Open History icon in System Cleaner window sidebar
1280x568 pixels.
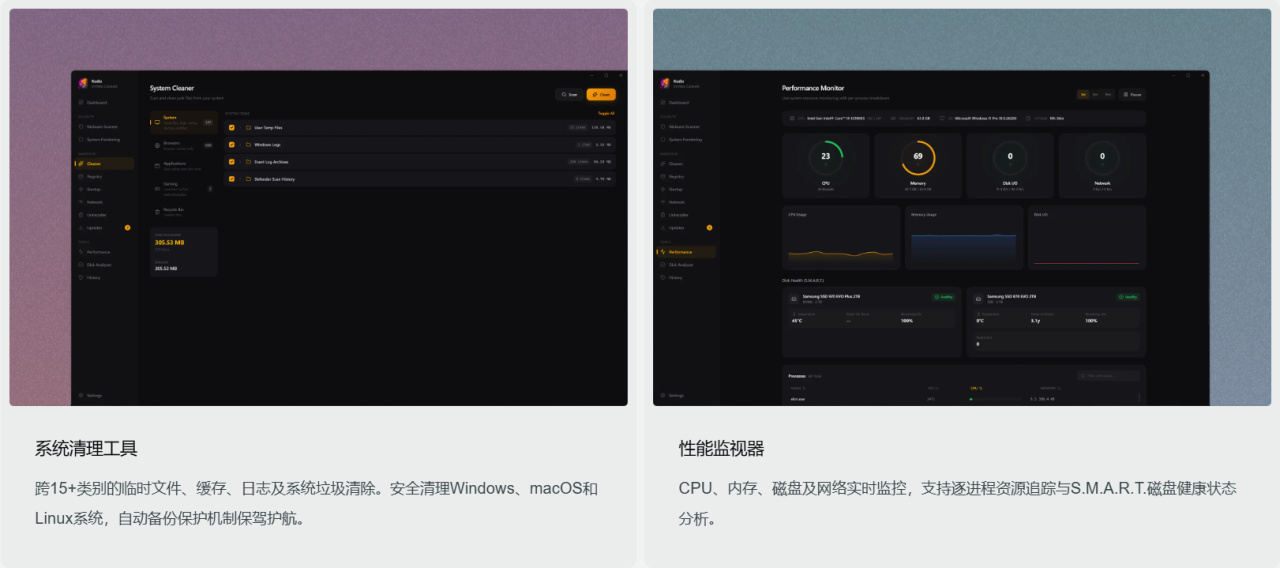(81, 277)
